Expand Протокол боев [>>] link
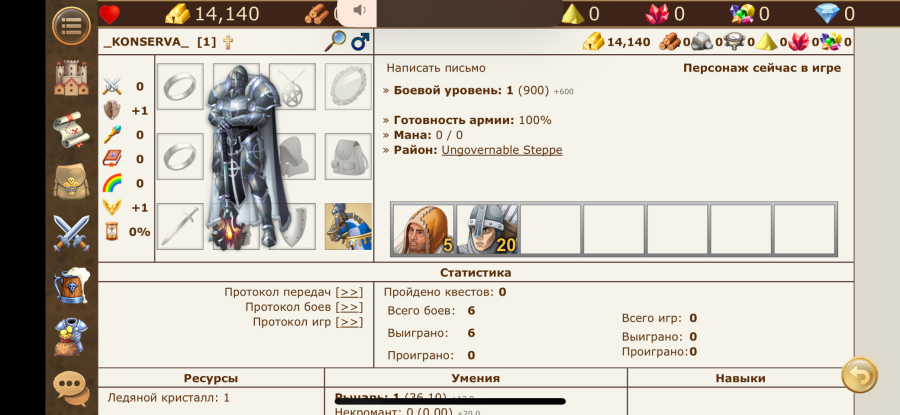This screenshot has height=415, width=900. click(349, 307)
